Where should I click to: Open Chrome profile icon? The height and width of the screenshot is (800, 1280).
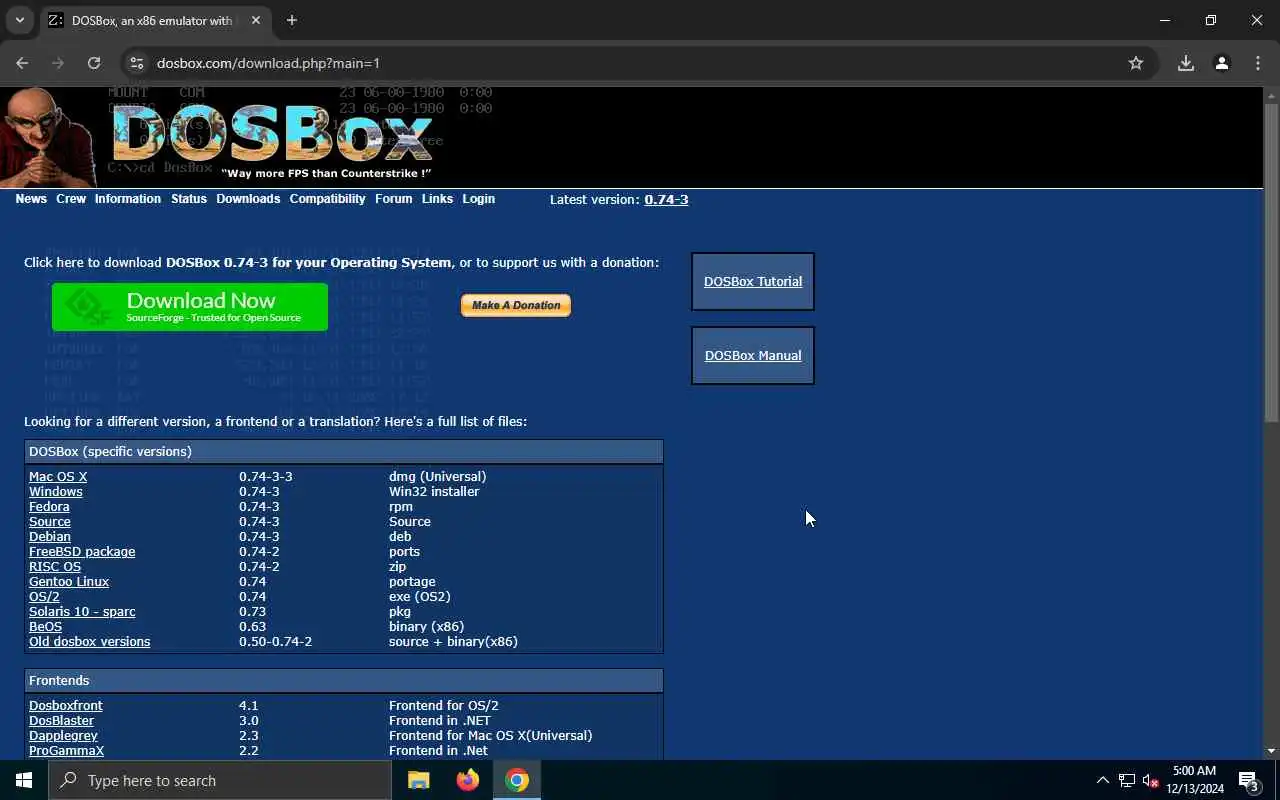pos(1222,63)
